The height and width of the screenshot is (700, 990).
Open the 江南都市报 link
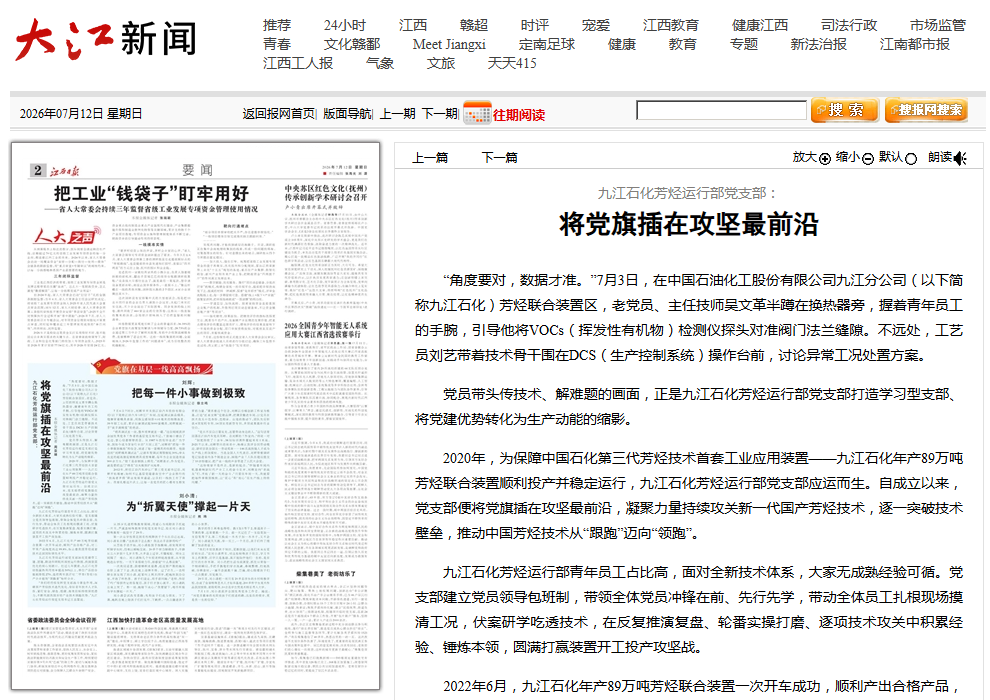(x=915, y=44)
